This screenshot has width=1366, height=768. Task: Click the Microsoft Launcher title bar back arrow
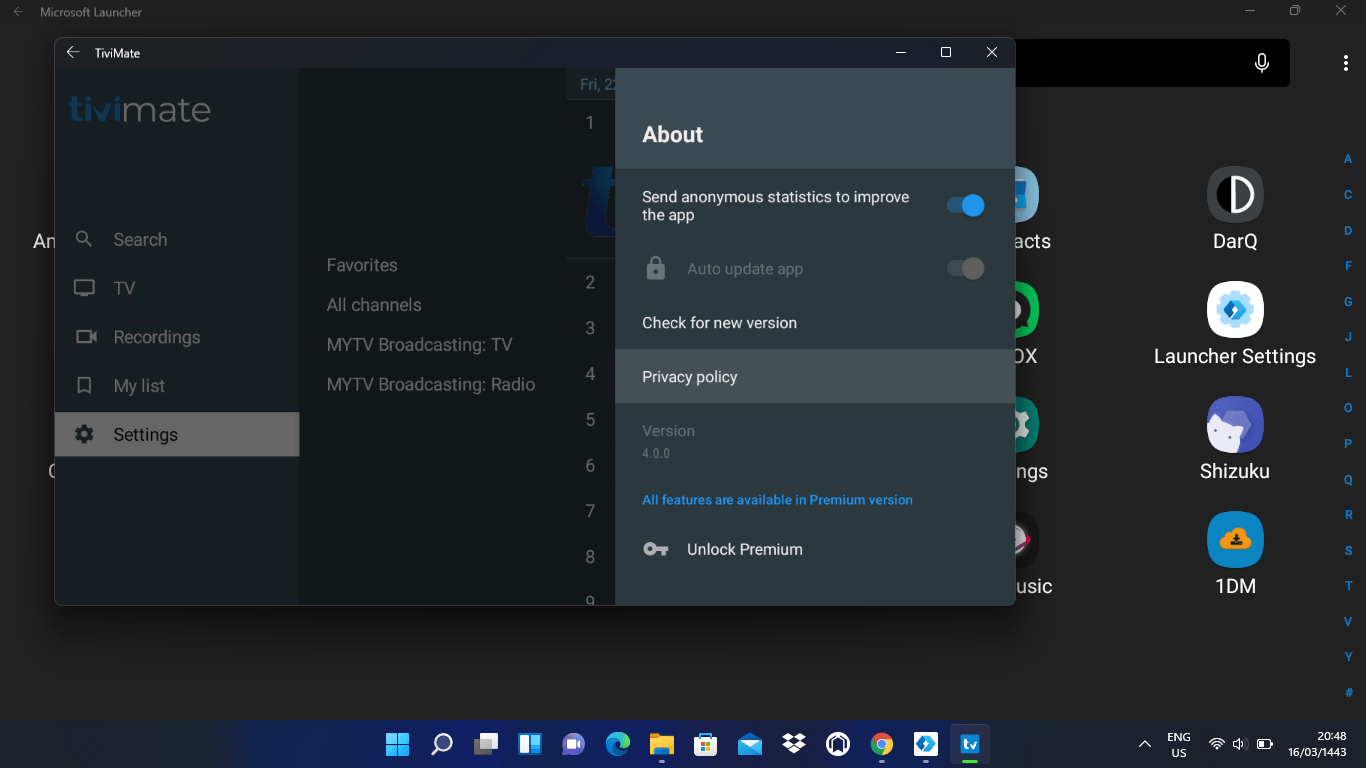click(18, 12)
